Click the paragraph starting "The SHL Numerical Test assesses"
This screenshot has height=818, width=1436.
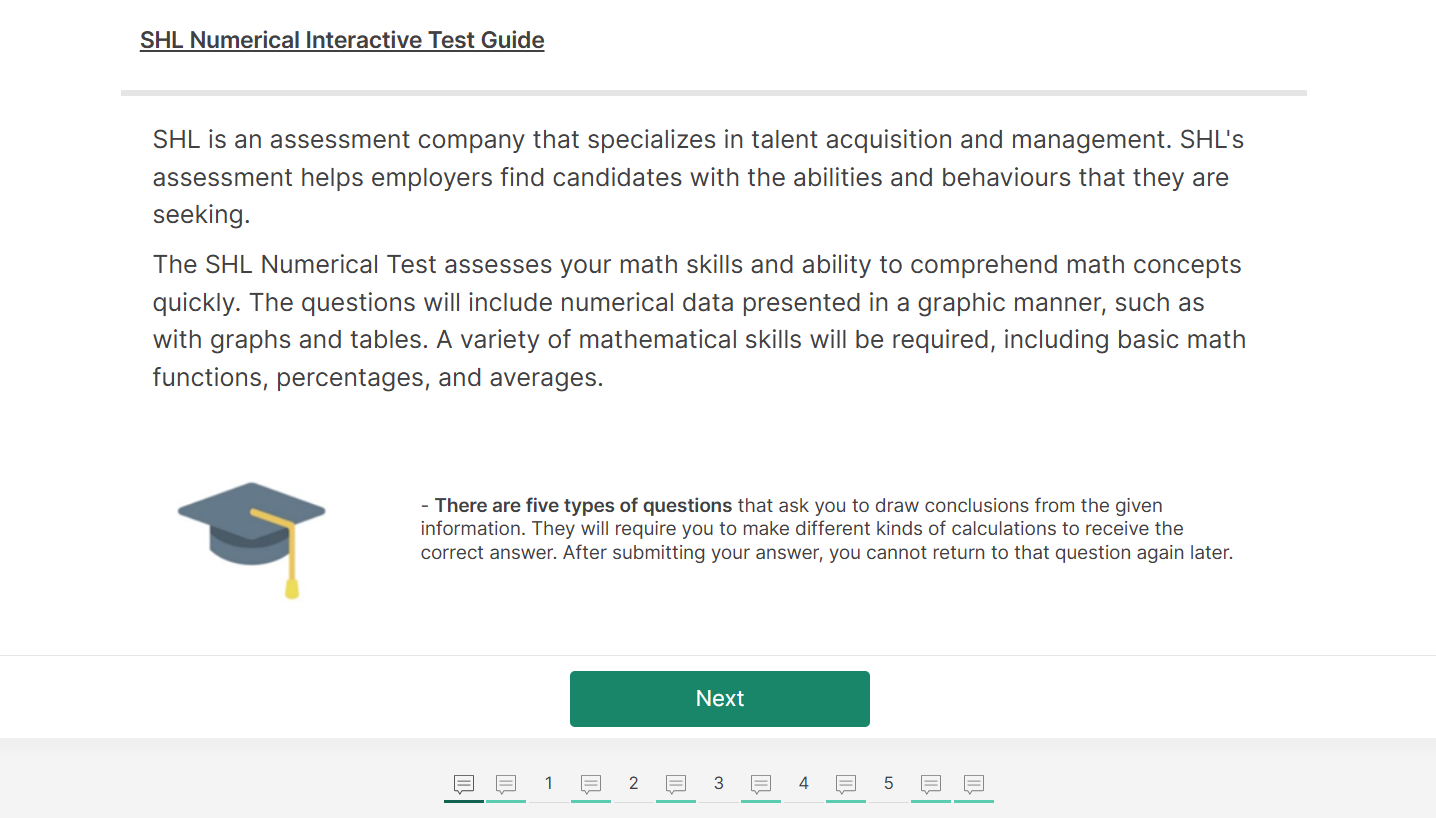click(698, 321)
